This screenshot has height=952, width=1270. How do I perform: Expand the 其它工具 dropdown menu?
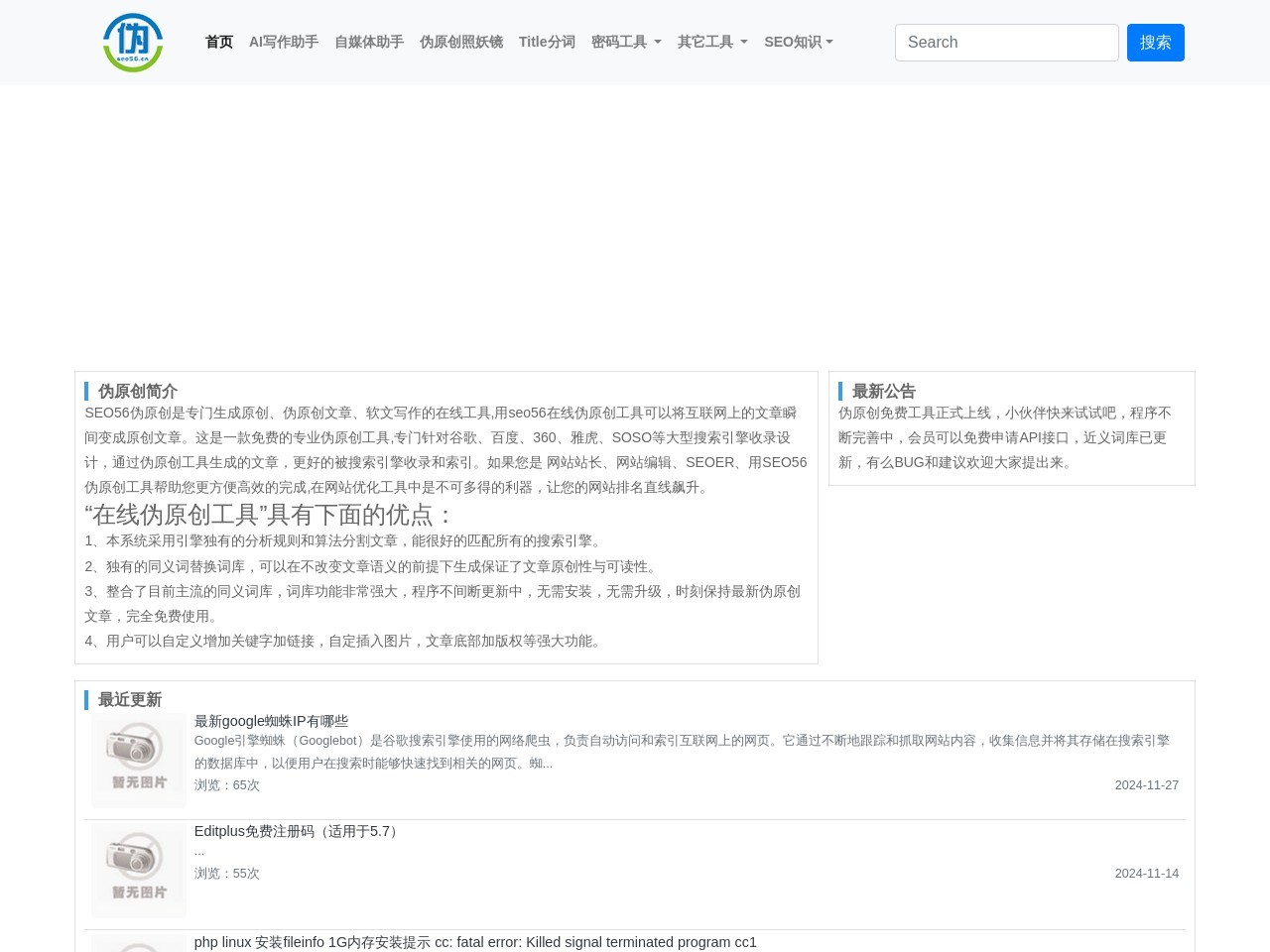tap(711, 42)
